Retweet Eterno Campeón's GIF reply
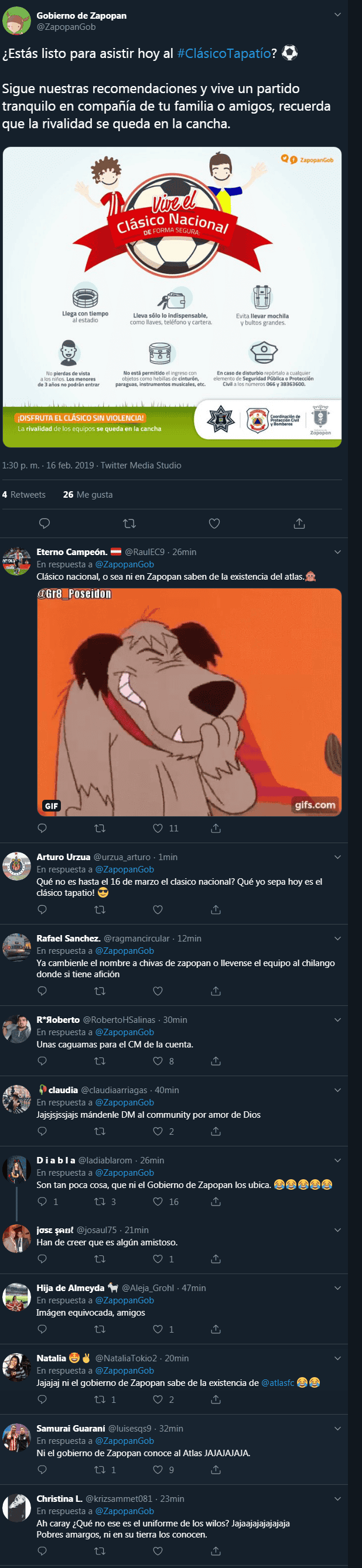This screenshot has width=362, height=1568. (x=100, y=828)
